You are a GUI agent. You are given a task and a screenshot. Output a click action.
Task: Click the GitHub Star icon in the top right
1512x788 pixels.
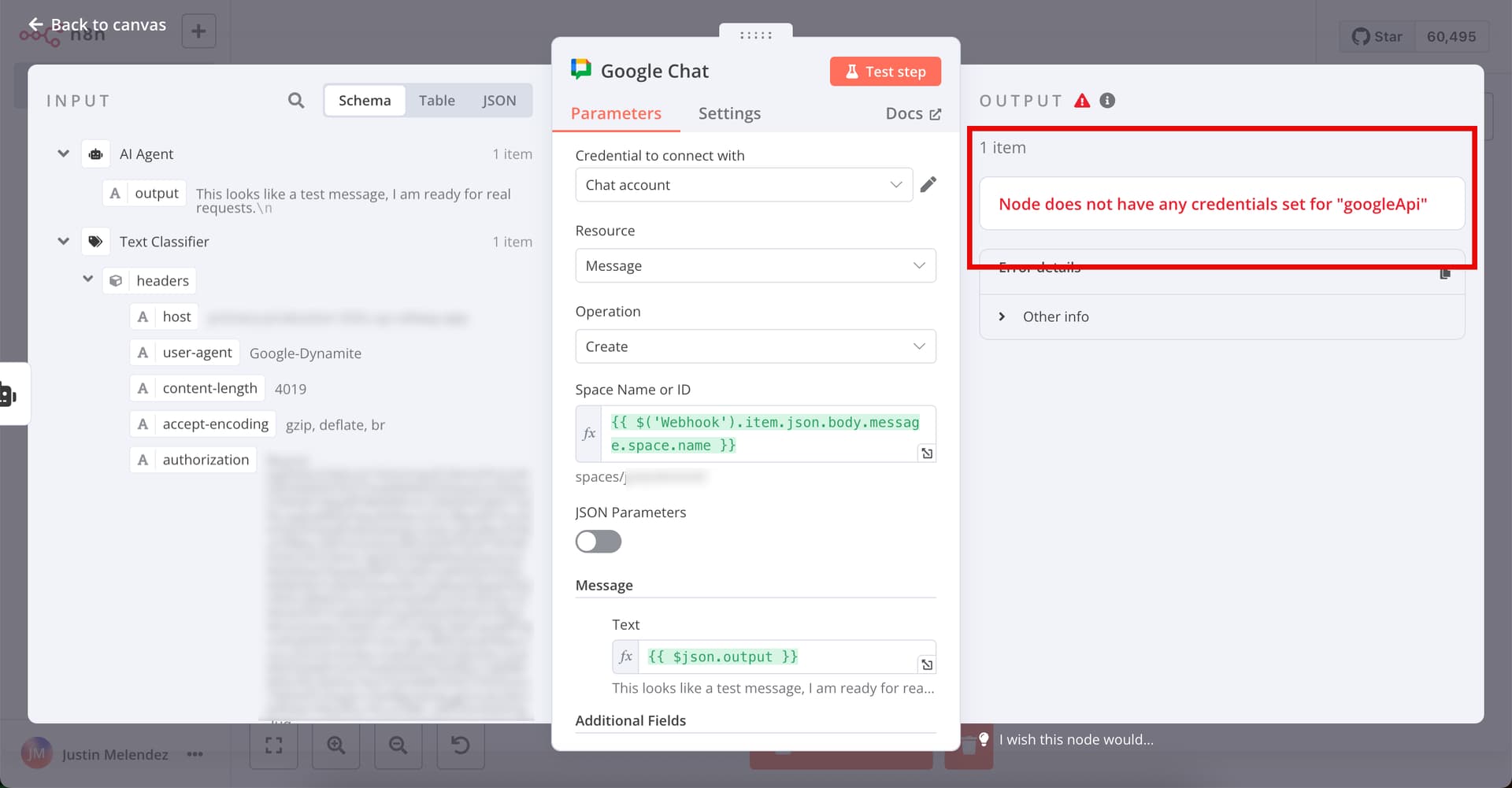tap(1360, 36)
